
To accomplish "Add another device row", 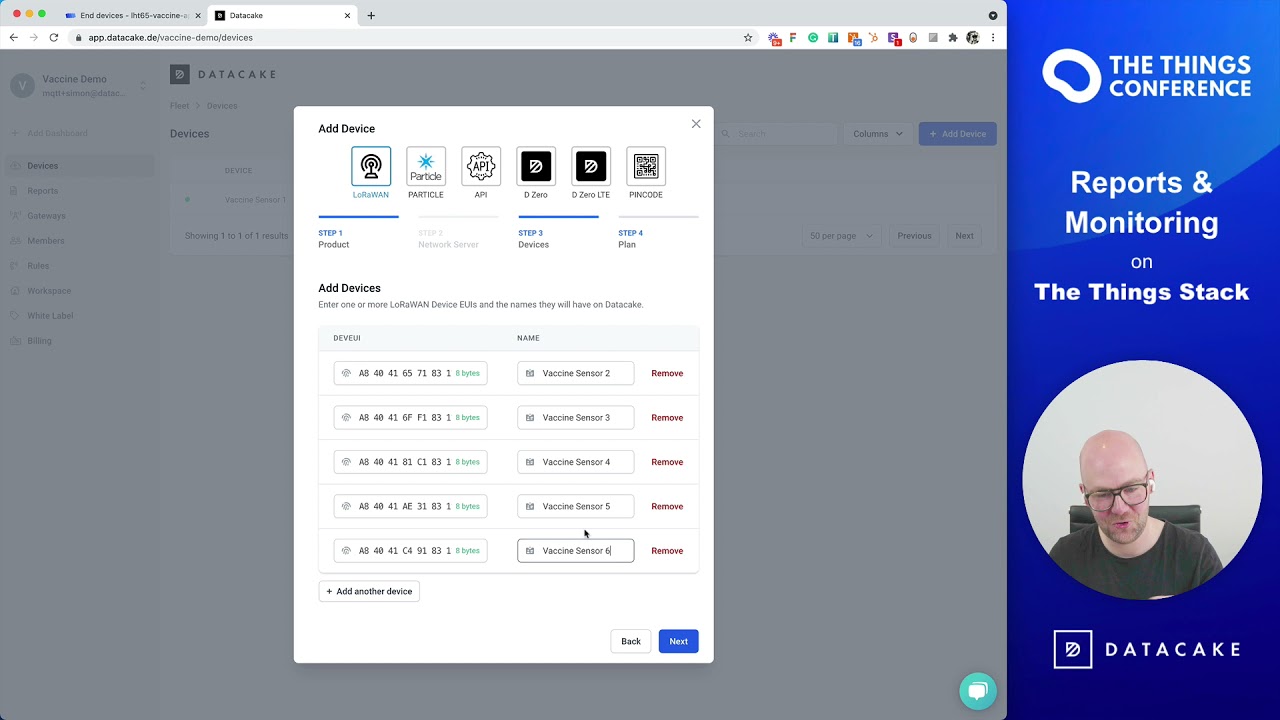I will [369, 591].
